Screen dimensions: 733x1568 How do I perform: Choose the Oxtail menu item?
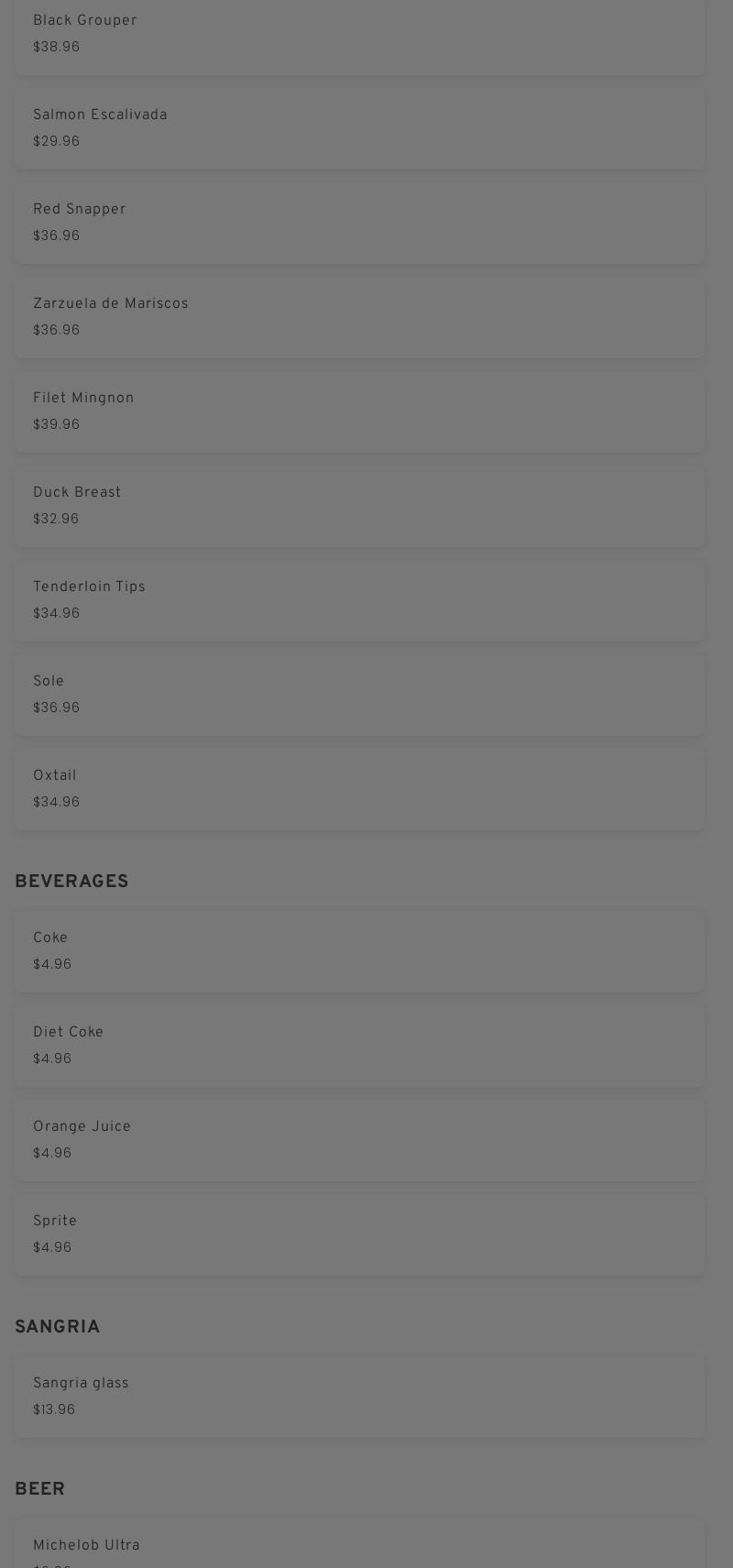(359, 789)
